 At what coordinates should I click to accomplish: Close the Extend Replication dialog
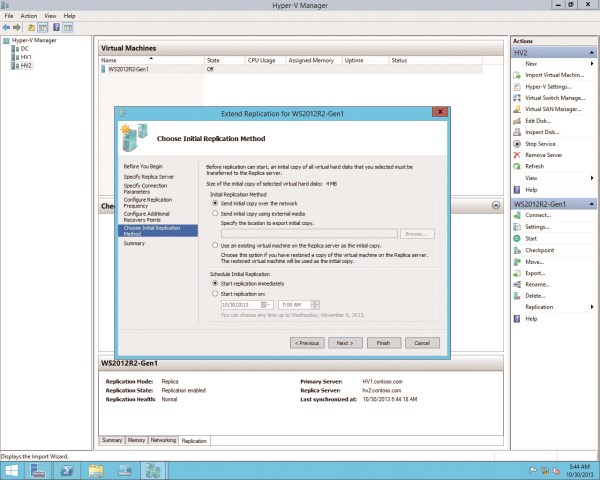pos(440,112)
